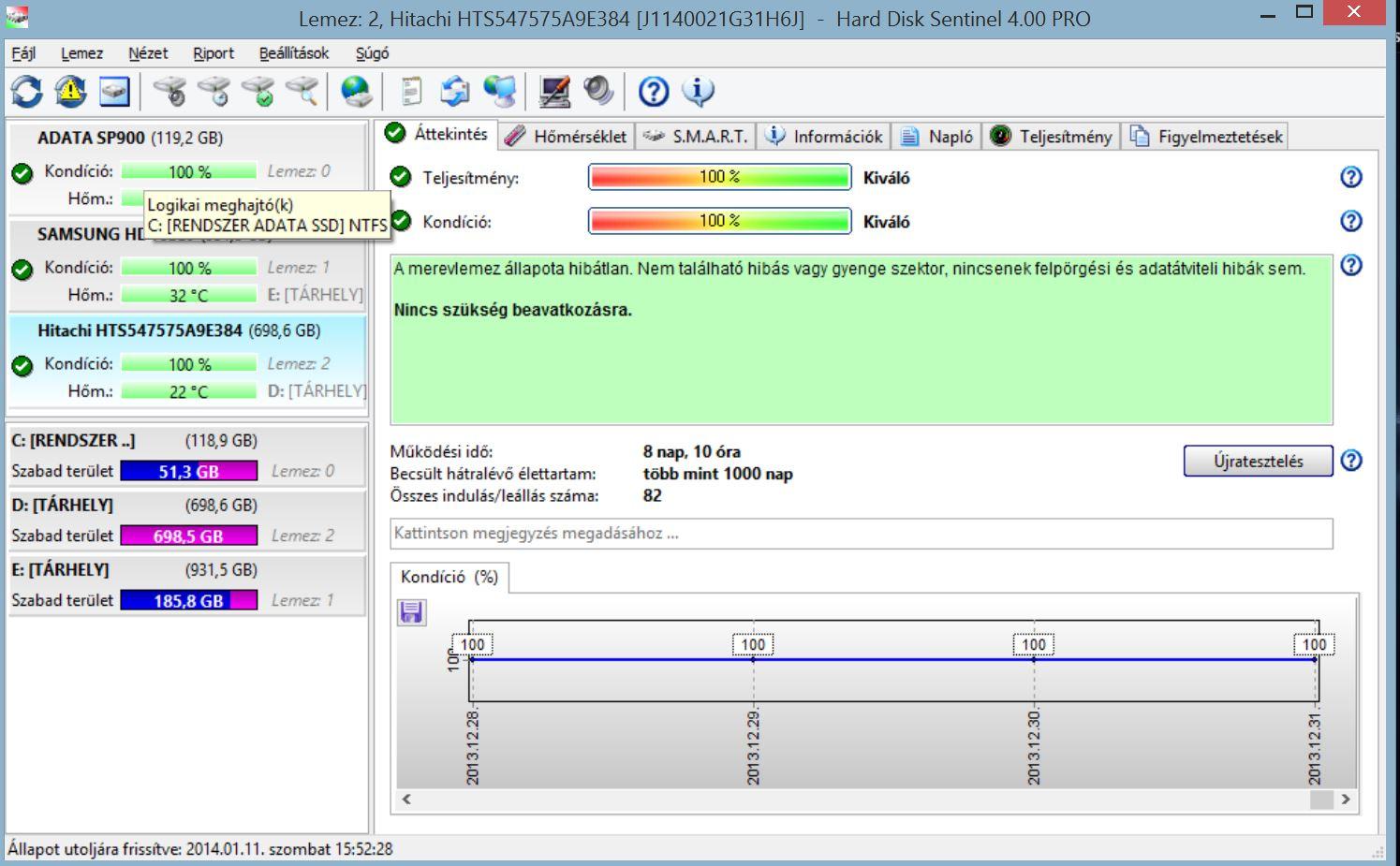
Task: Select the C: [RENDSZER ..] partition entry
Action: tap(186, 455)
